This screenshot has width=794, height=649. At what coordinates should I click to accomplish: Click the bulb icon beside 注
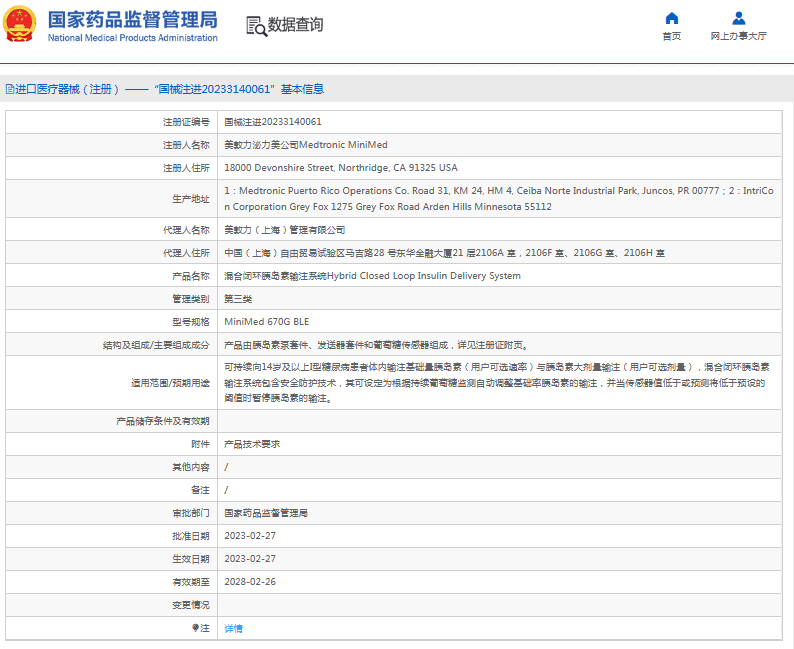pos(195,628)
